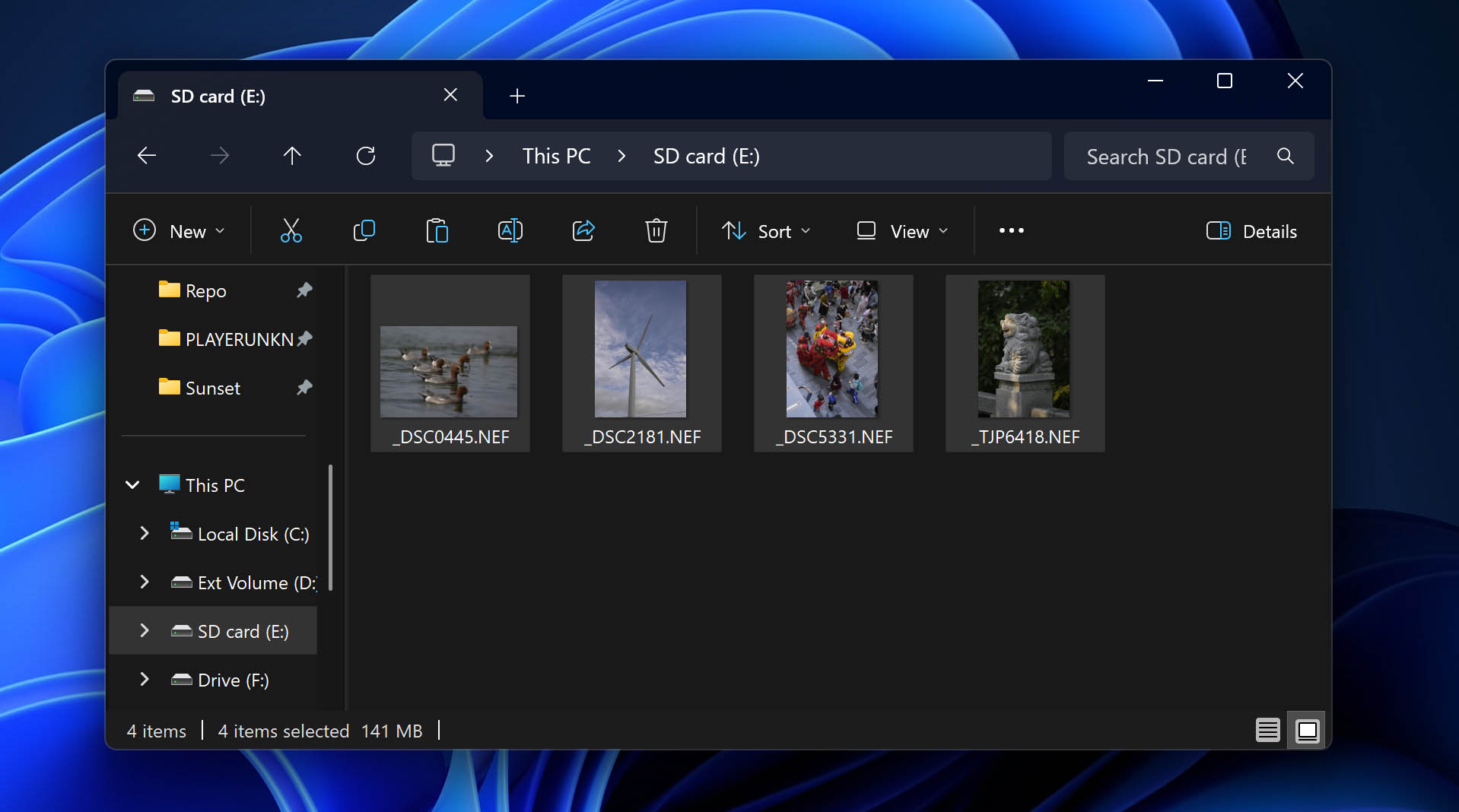Select Drive (F:) in navigation pane
The width and height of the screenshot is (1459, 812).
233,680
